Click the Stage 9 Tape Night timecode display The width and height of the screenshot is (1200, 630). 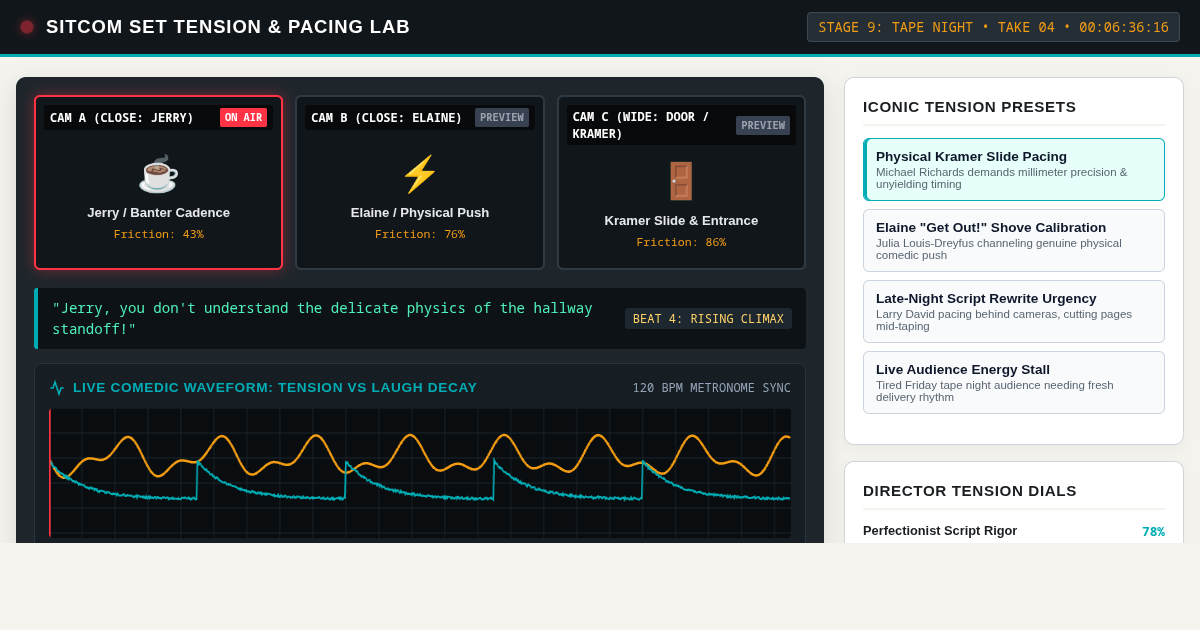[993, 27]
